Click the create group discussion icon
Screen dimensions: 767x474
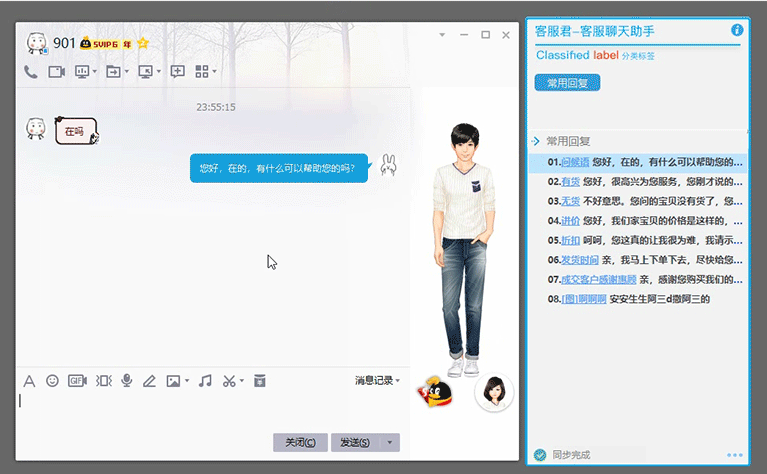pos(178,71)
